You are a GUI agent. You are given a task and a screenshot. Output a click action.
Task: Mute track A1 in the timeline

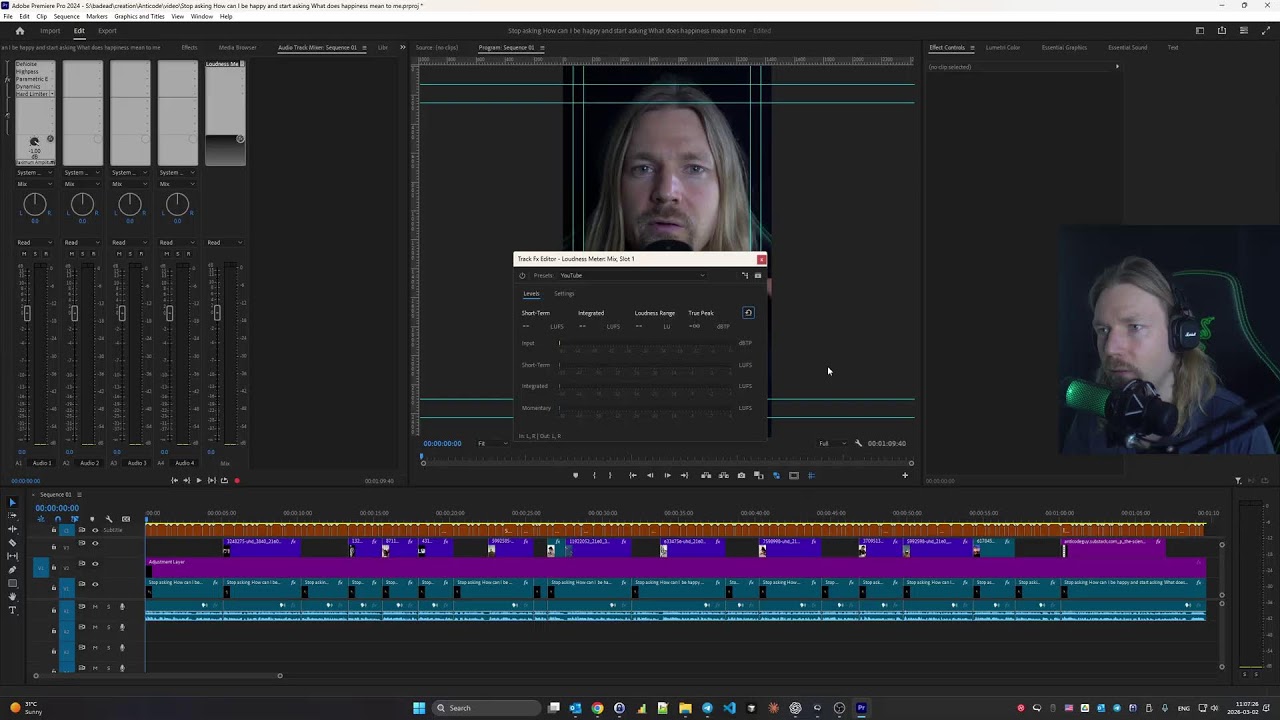point(96,607)
